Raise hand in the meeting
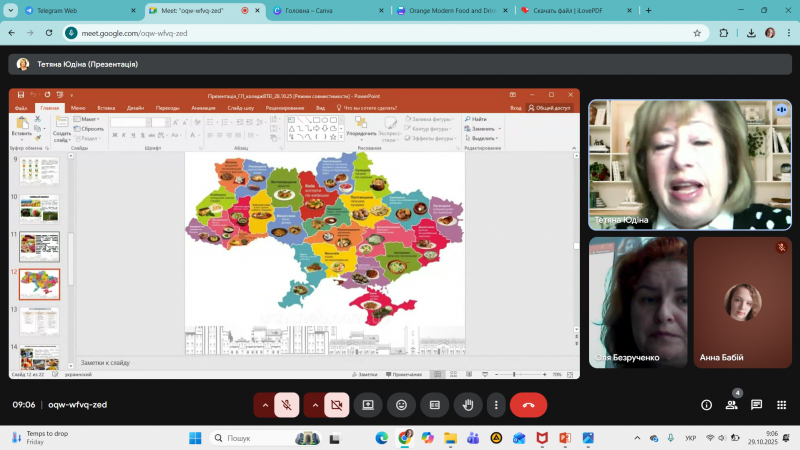800x450 pixels. [467, 405]
